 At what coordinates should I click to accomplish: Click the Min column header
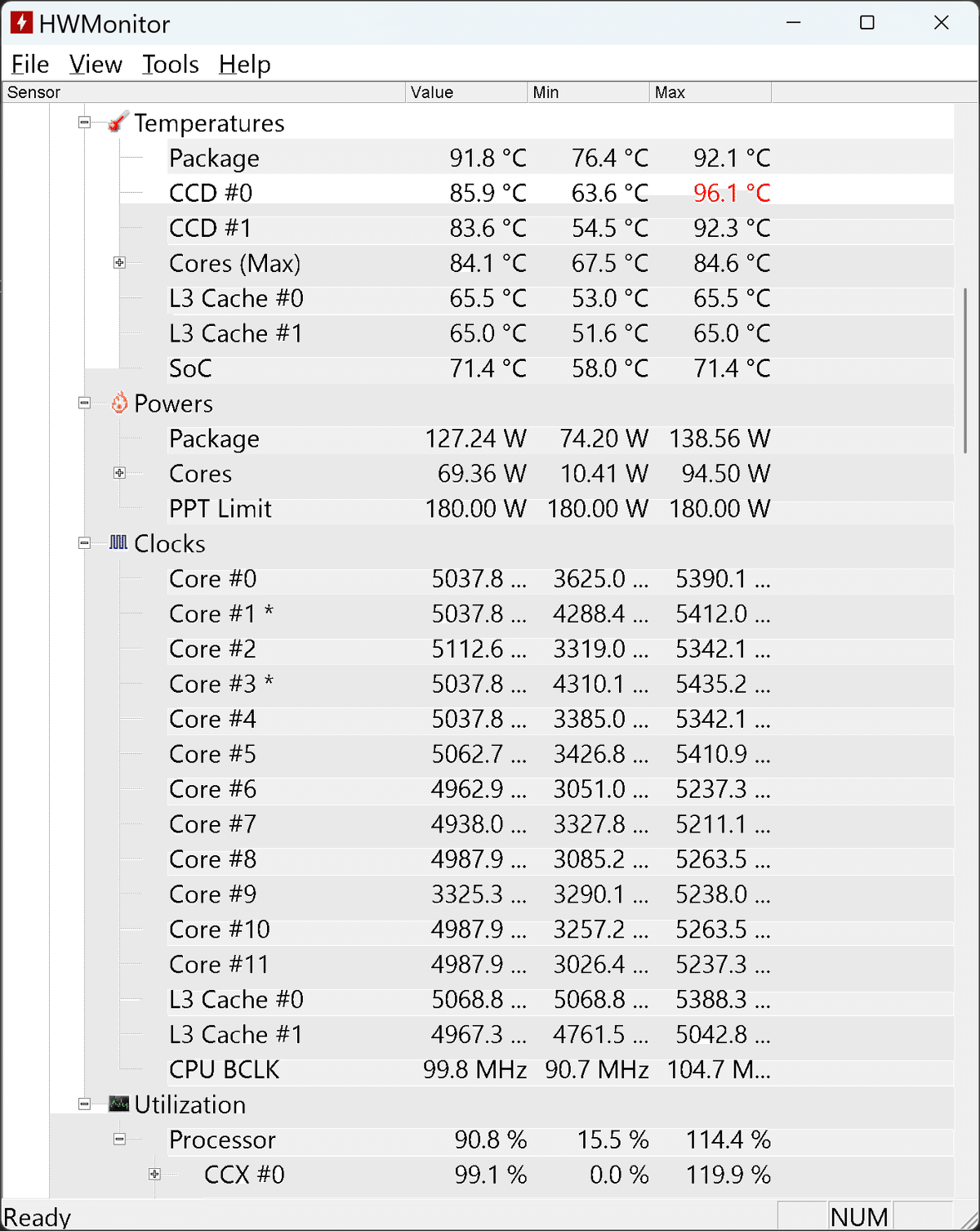pyautogui.click(x=588, y=92)
